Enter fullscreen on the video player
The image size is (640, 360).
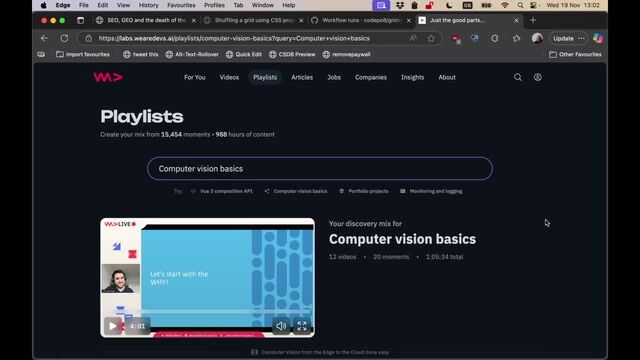pyautogui.click(x=302, y=326)
